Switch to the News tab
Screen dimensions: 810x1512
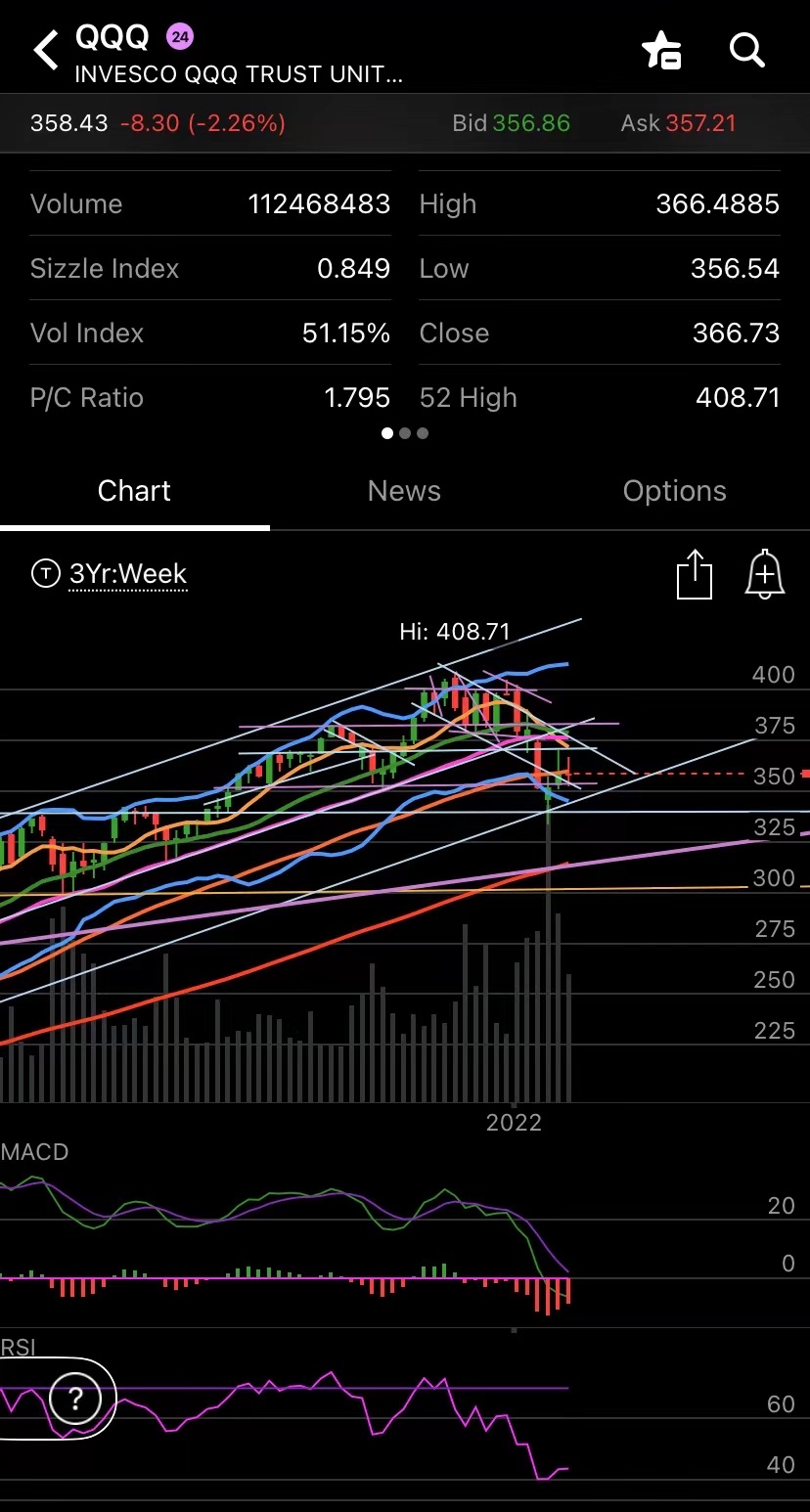[x=404, y=491]
